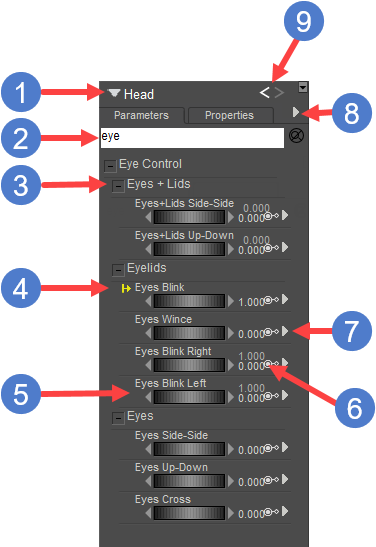Collapse the Eye Control group
The width and height of the screenshot is (376, 547).
pyautogui.click(x=110, y=166)
